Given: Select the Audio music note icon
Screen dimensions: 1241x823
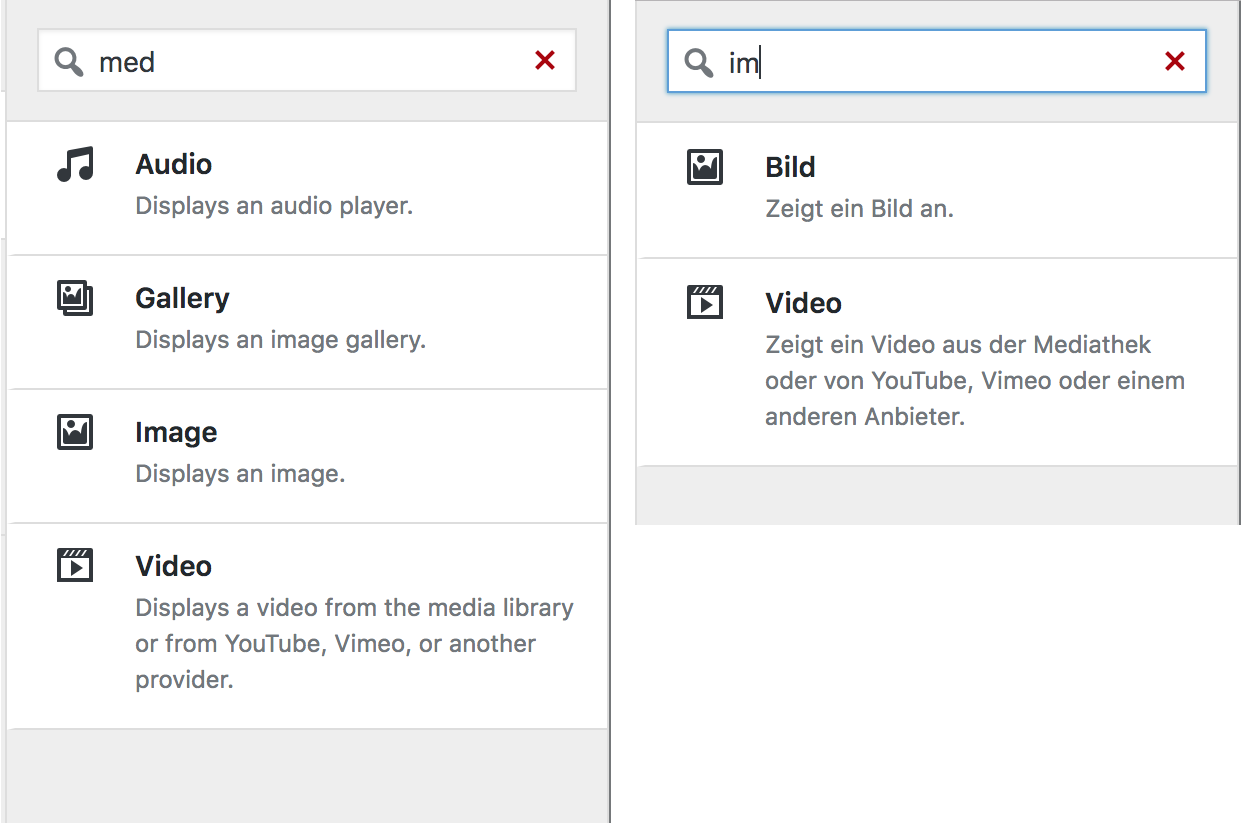Looking at the screenshot, I should [75, 164].
